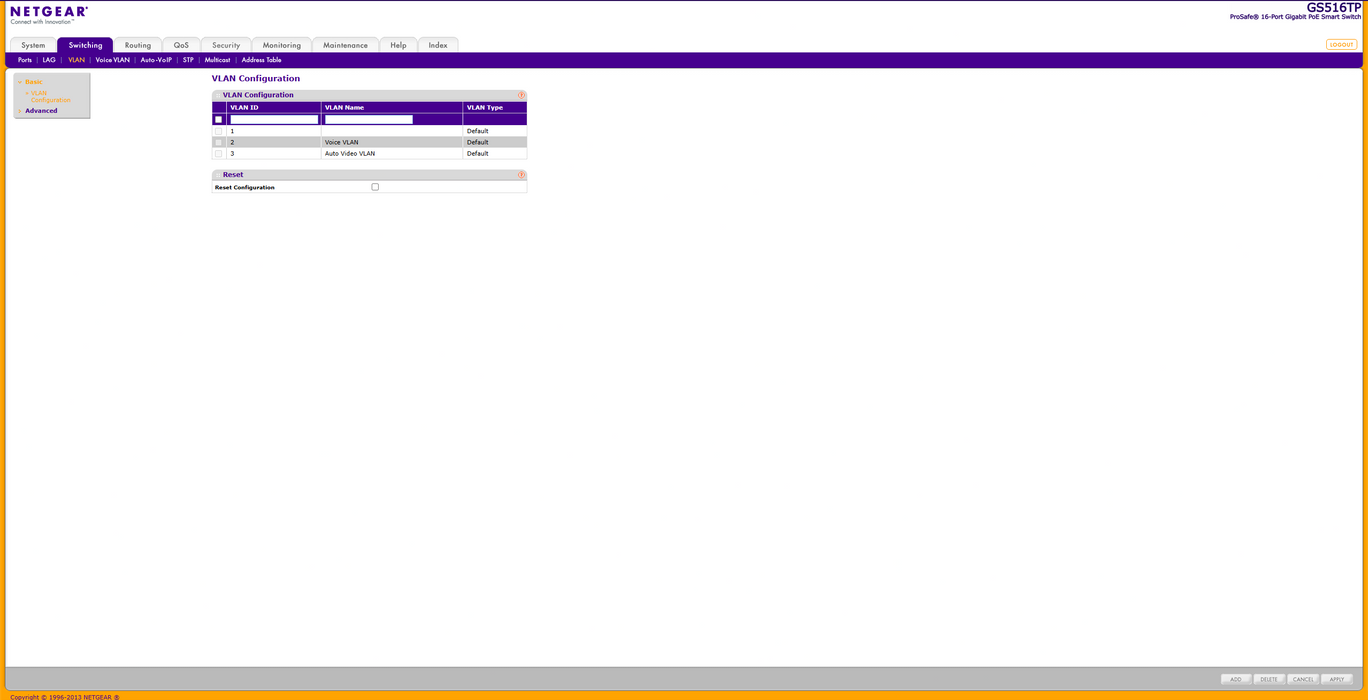This screenshot has height=700, width=1368.
Task: Open VLAN Configuration in the sidebar tree
Action: click(x=50, y=97)
